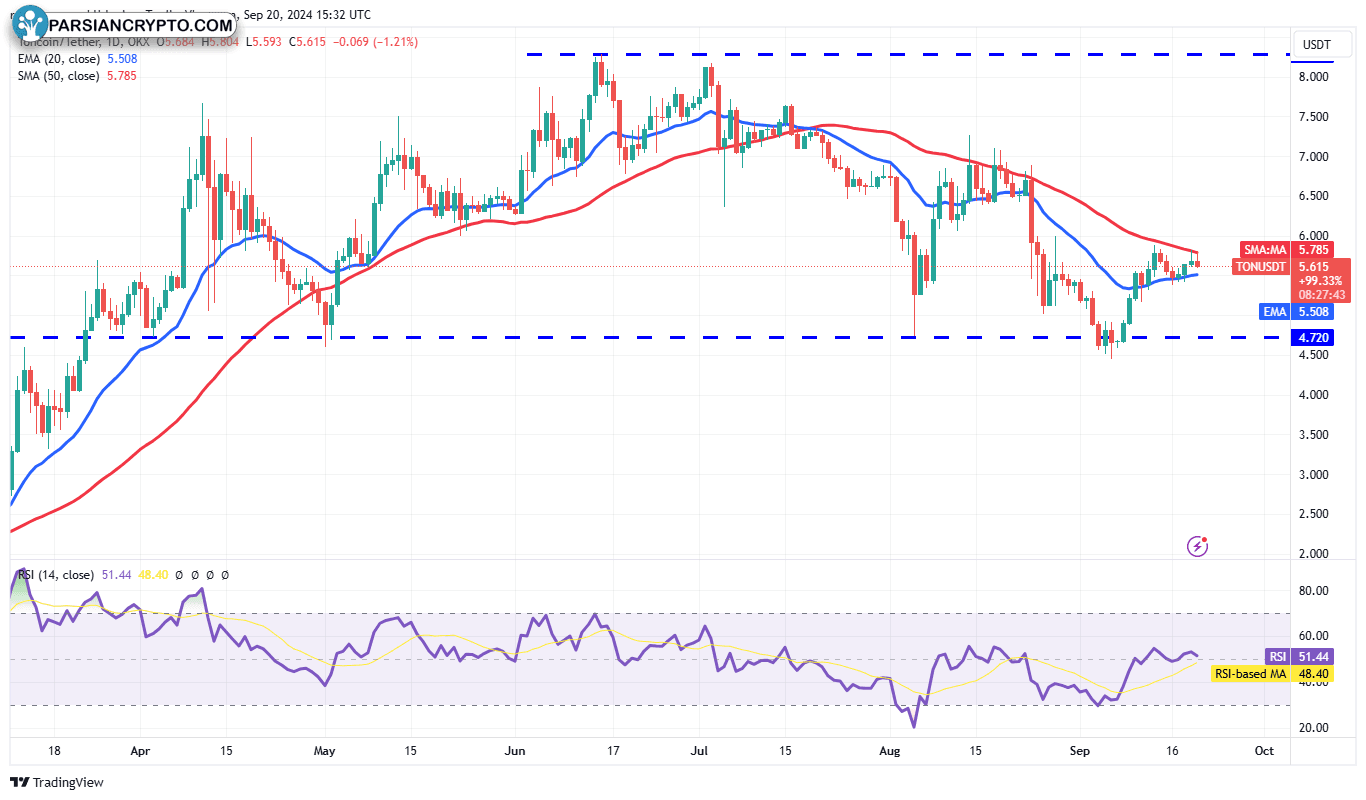Click the Jun label on time axis
The height and width of the screenshot is (800, 1366).
(515, 749)
